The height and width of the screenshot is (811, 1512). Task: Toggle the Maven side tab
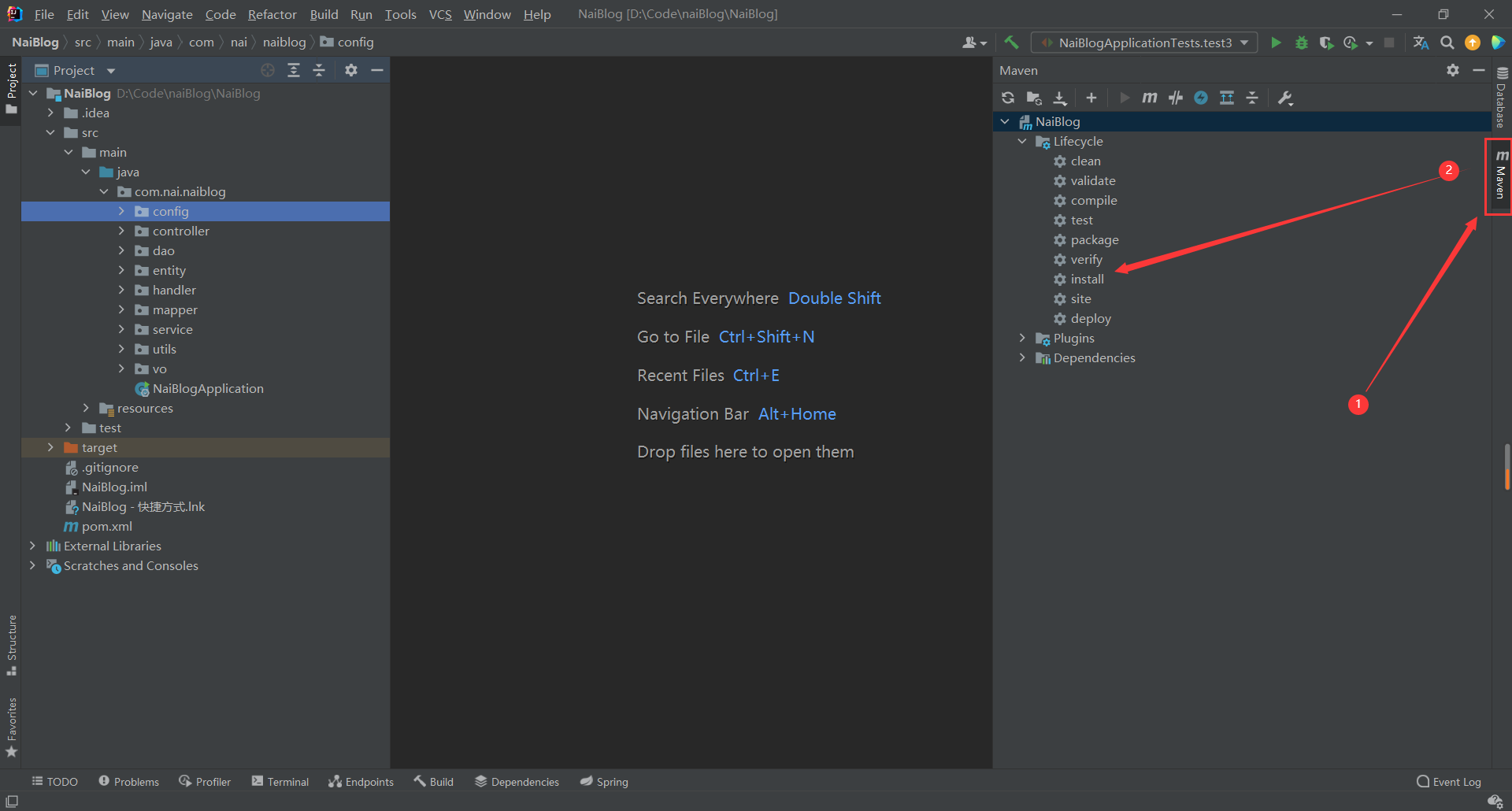1501,176
